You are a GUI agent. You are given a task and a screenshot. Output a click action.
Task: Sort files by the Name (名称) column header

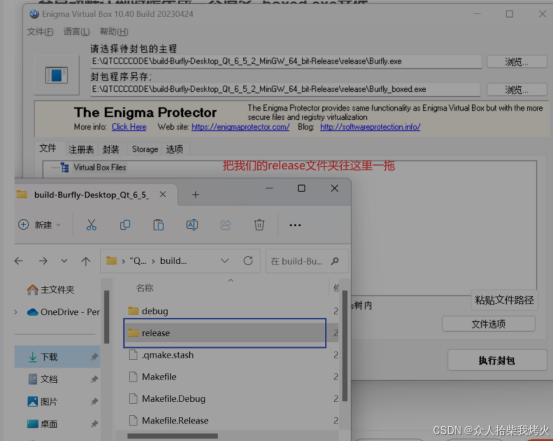tap(145, 288)
